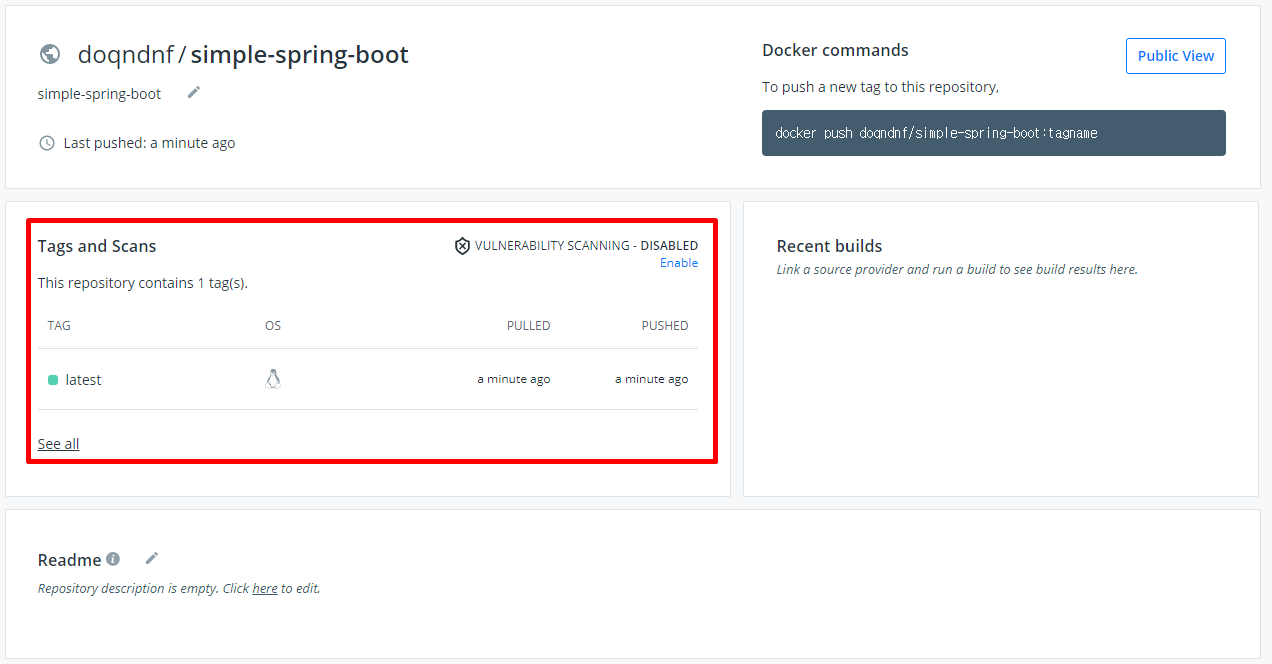
Task: Click the Tags and Scans heading
Action: pos(97,246)
